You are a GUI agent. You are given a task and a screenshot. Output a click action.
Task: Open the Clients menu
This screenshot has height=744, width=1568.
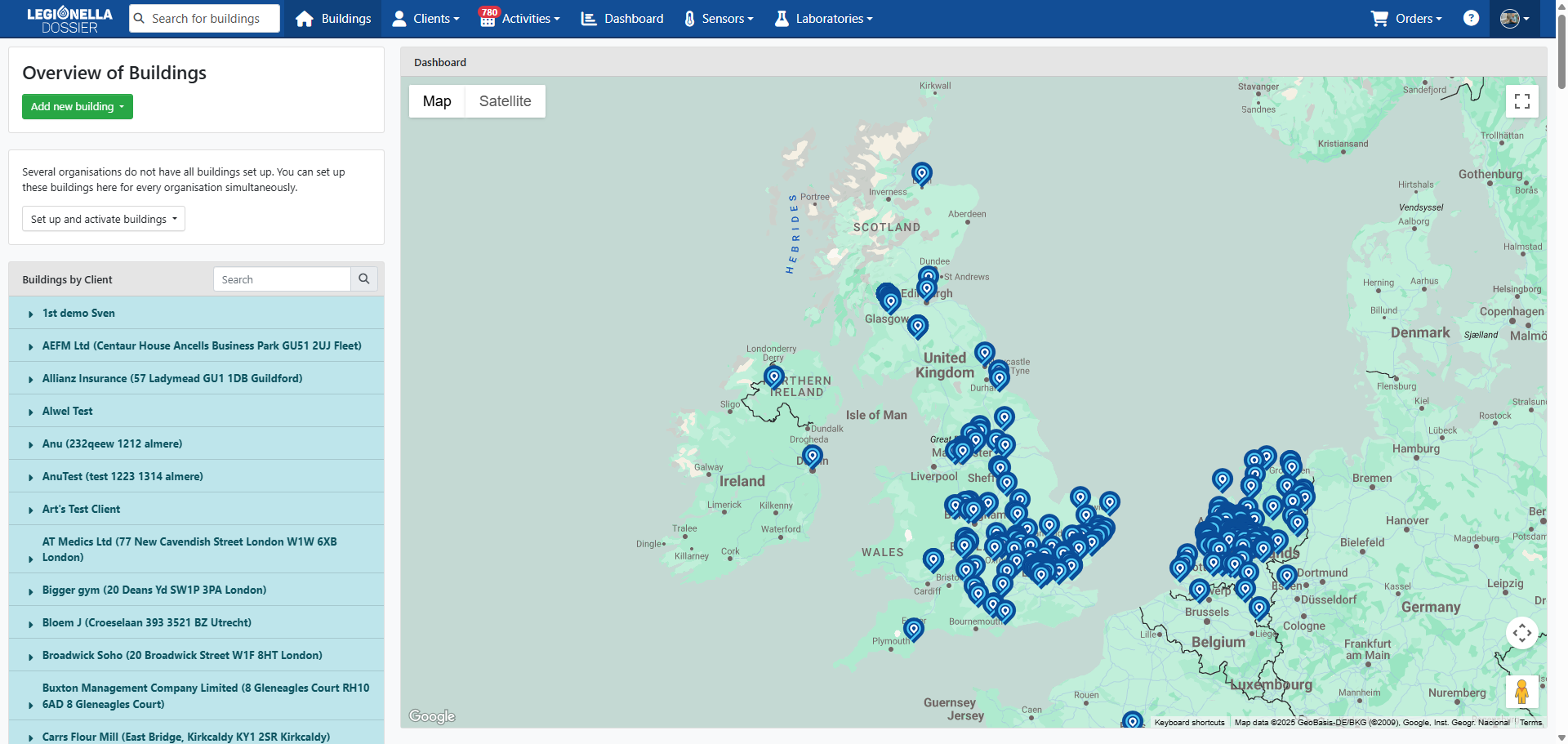(425, 18)
